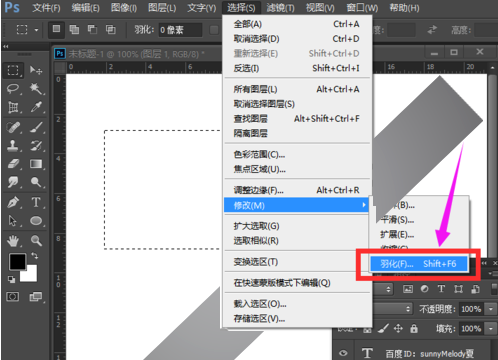The height and width of the screenshot is (360, 498).
Task: Select the Pen tool
Action: (13, 202)
